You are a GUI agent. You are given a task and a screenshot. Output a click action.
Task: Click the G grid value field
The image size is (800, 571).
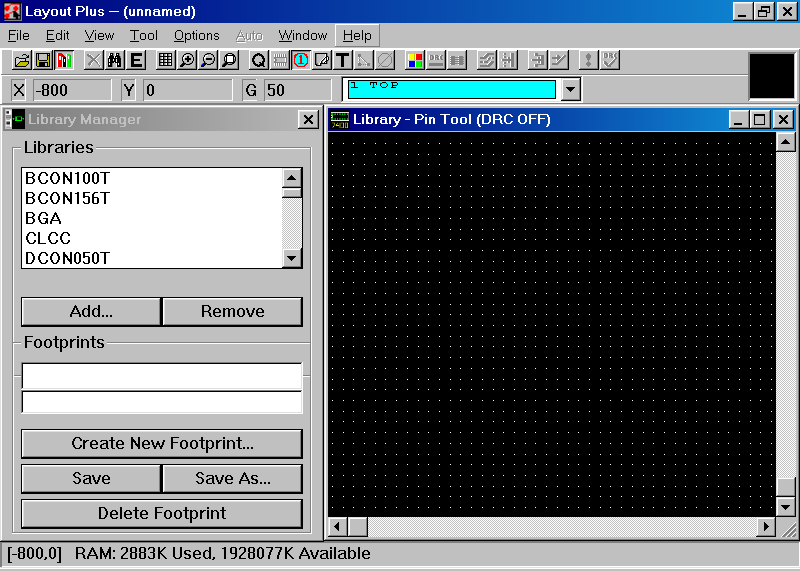[298, 90]
